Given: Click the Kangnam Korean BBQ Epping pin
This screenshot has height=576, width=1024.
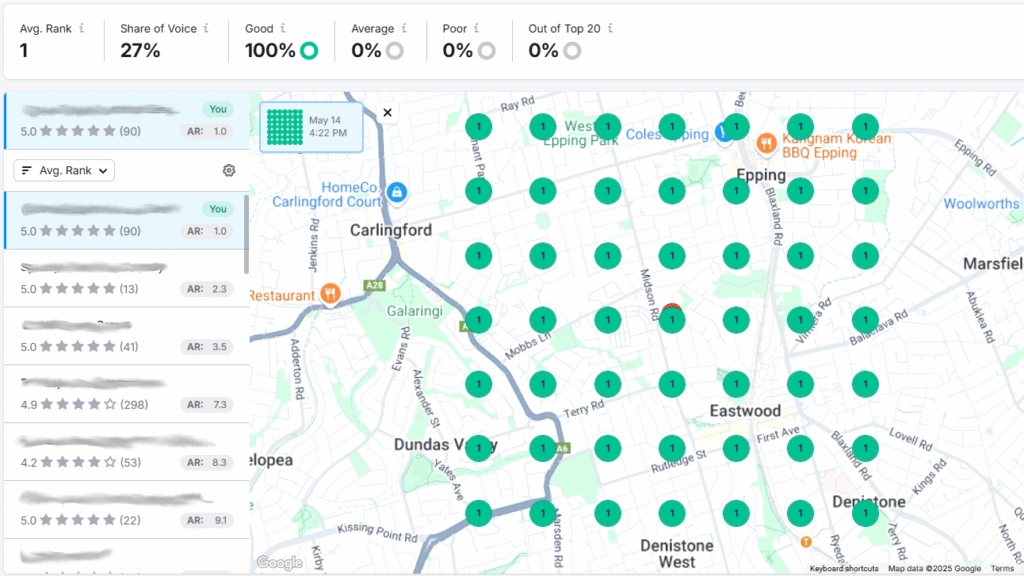Looking at the screenshot, I should pyautogui.click(x=767, y=143).
